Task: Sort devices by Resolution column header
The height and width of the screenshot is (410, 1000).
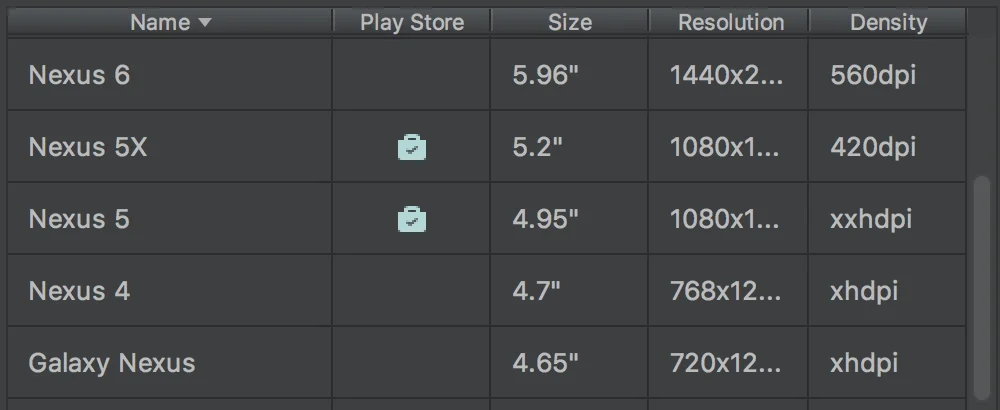Action: [730, 22]
